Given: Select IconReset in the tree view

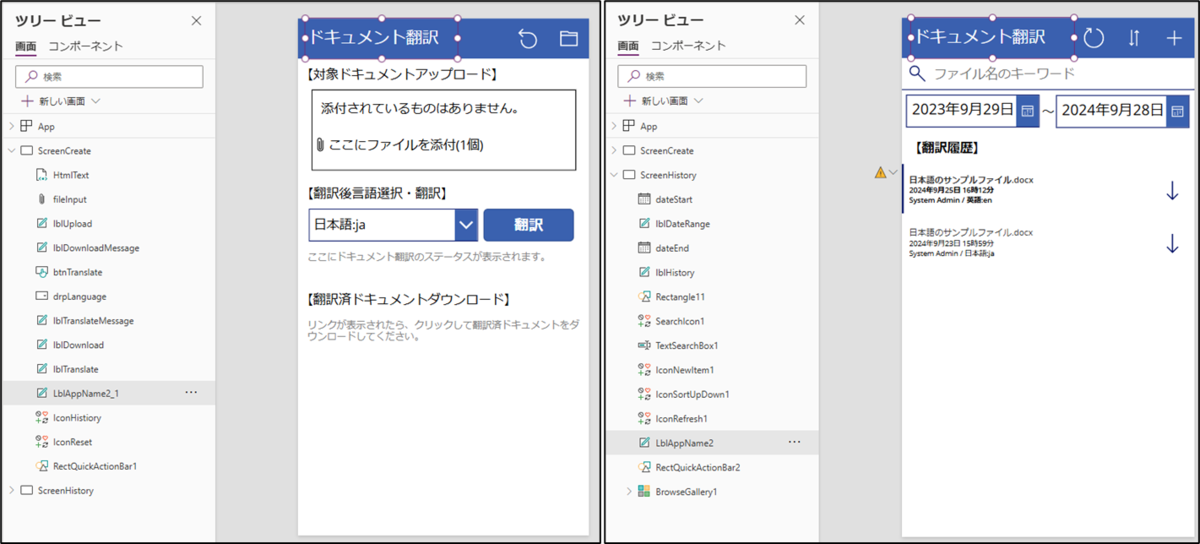Looking at the screenshot, I should (x=73, y=442).
